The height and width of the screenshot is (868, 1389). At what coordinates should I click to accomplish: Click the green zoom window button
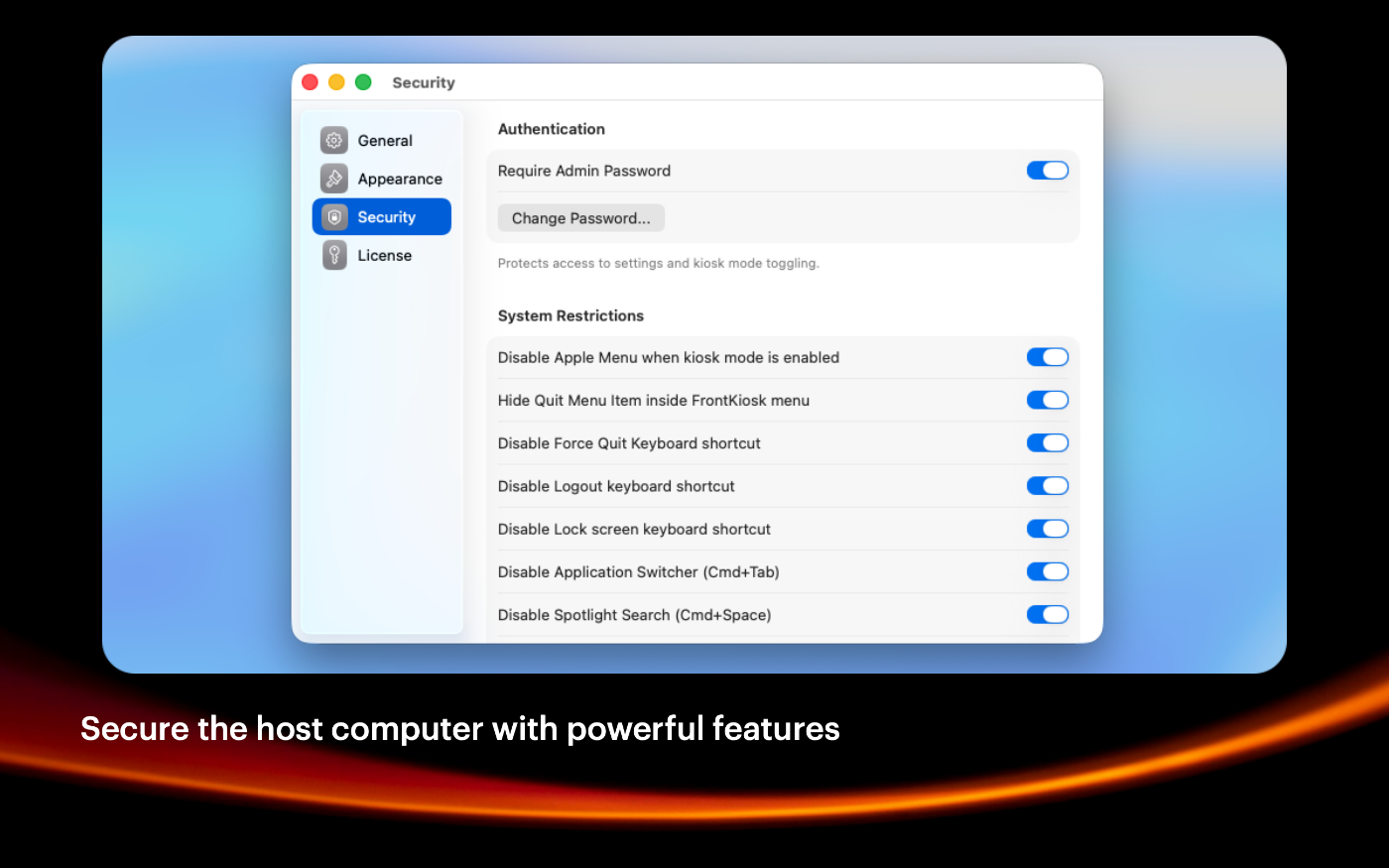tap(363, 82)
